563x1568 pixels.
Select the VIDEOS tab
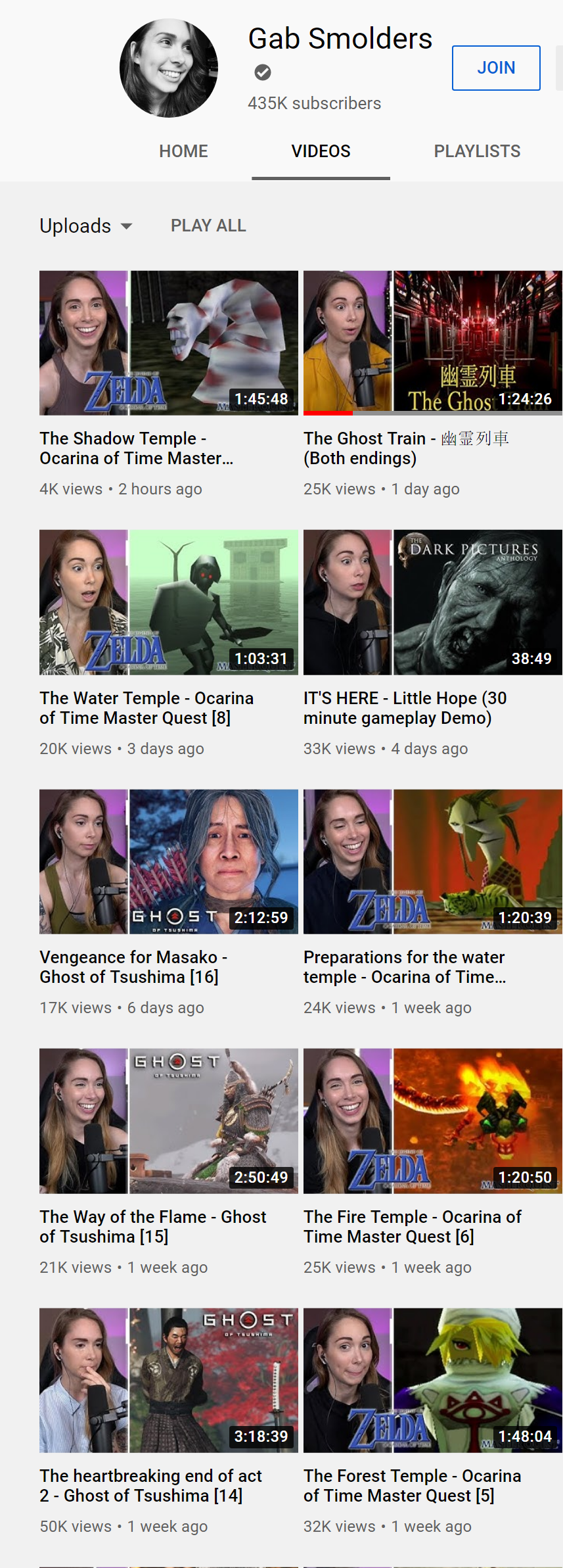pyautogui.click(x=321, y=151)
